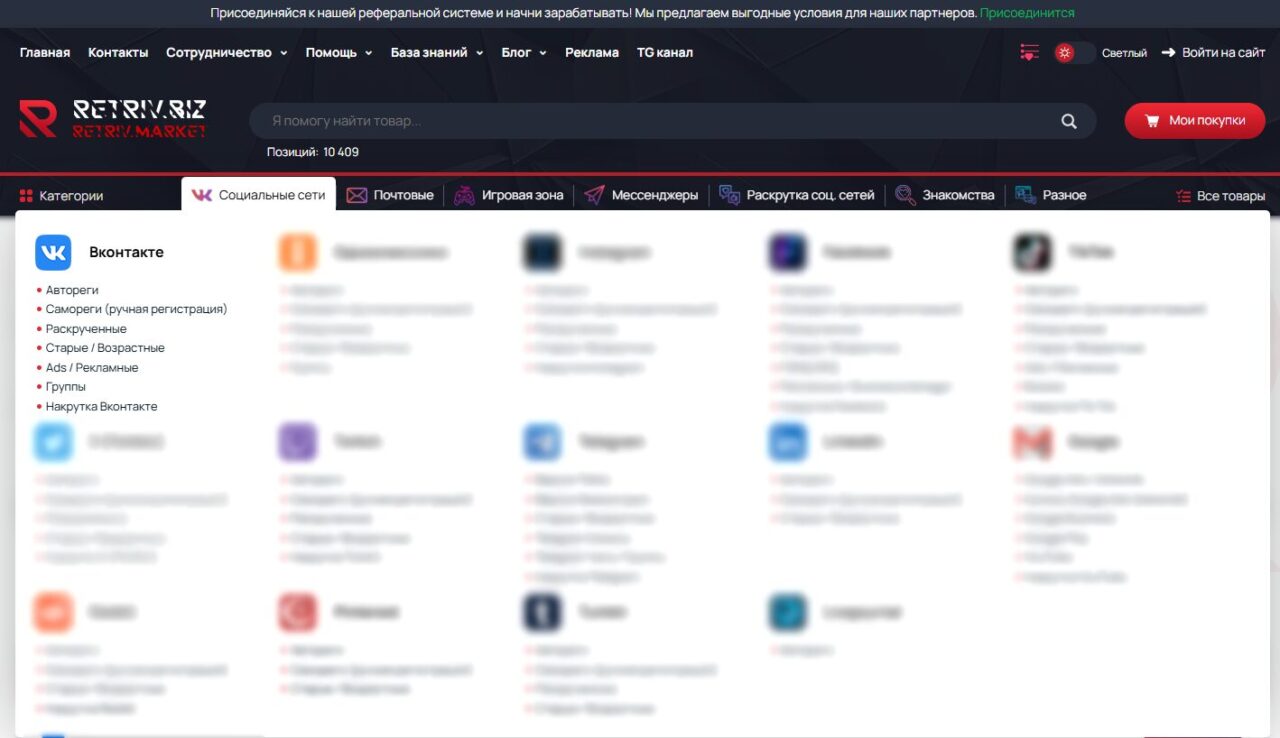Open Группы under Вконтакте
1280x738 pixels.
pos(66,387)
